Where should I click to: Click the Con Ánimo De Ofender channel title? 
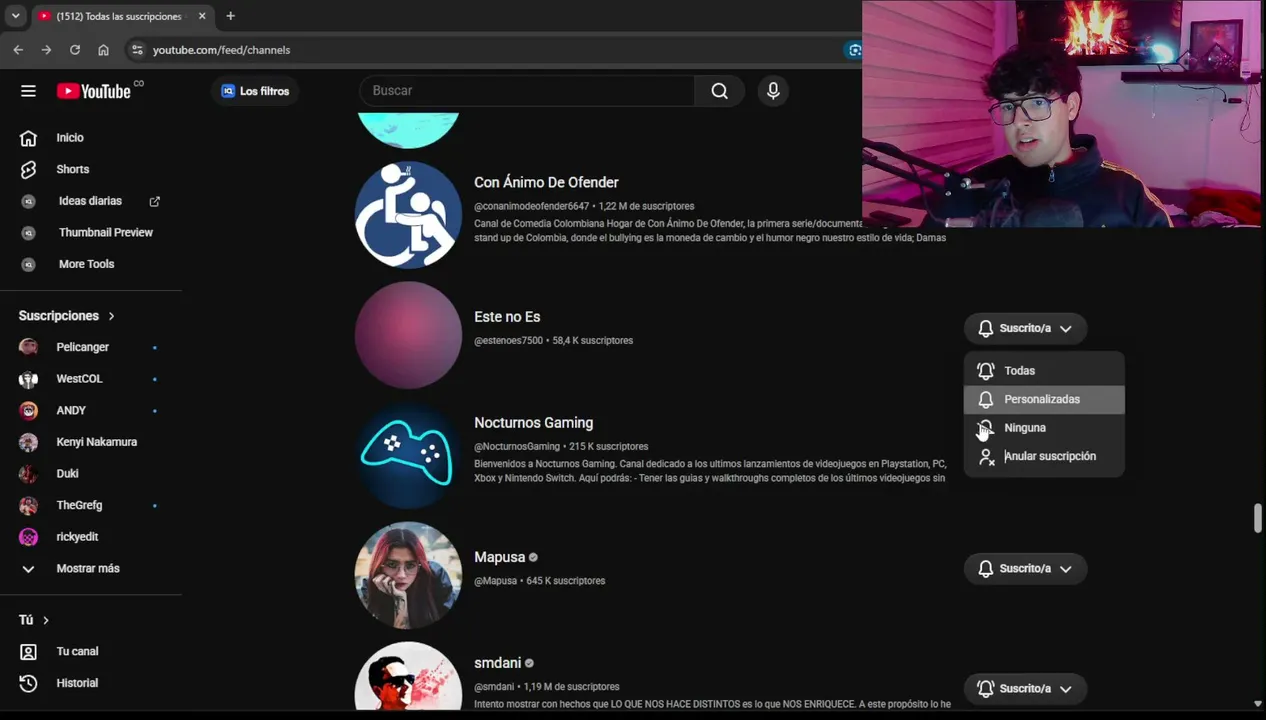(546, 183)
